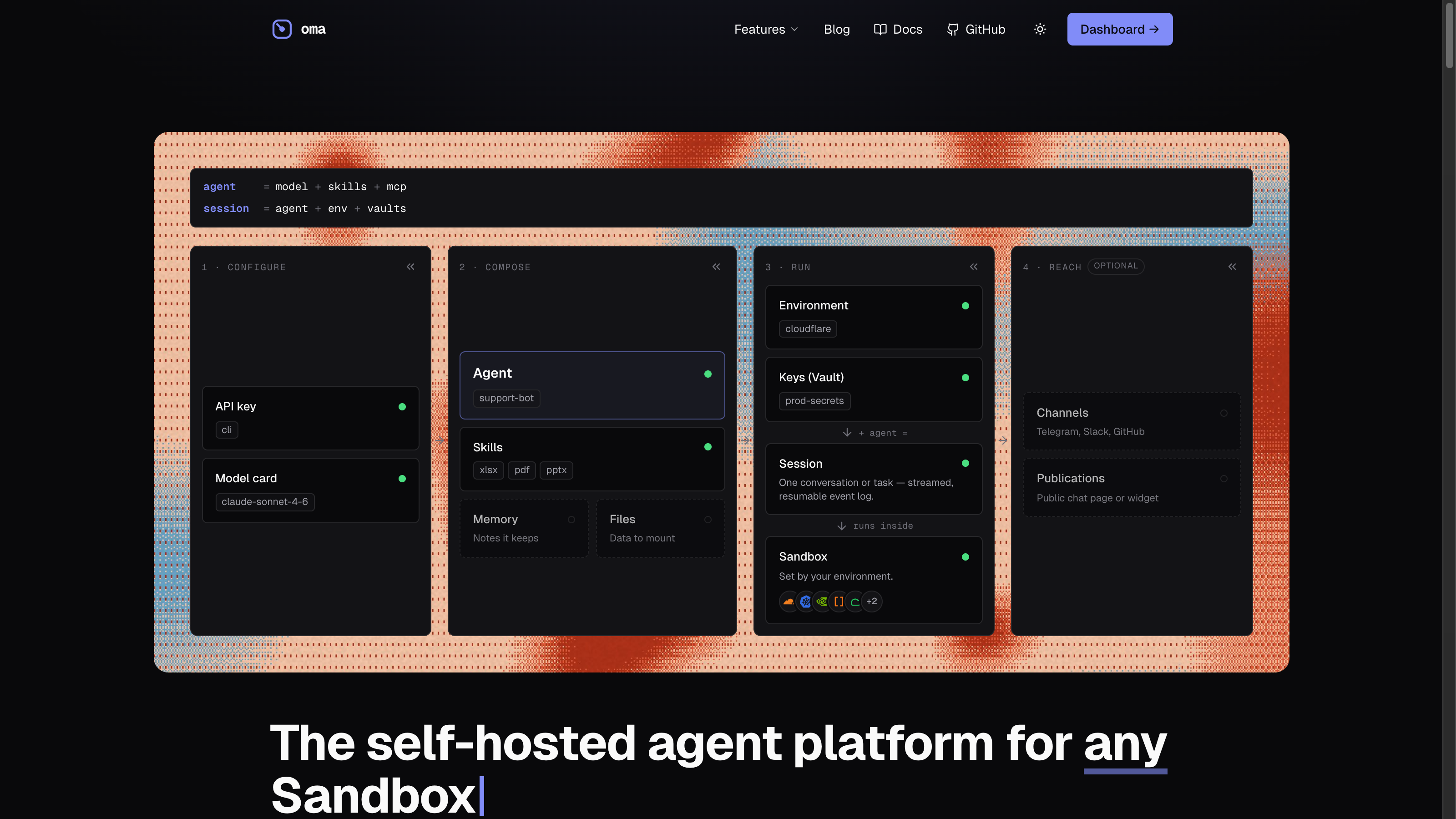
Task: Select the Files card
Action: pos(660,528)
